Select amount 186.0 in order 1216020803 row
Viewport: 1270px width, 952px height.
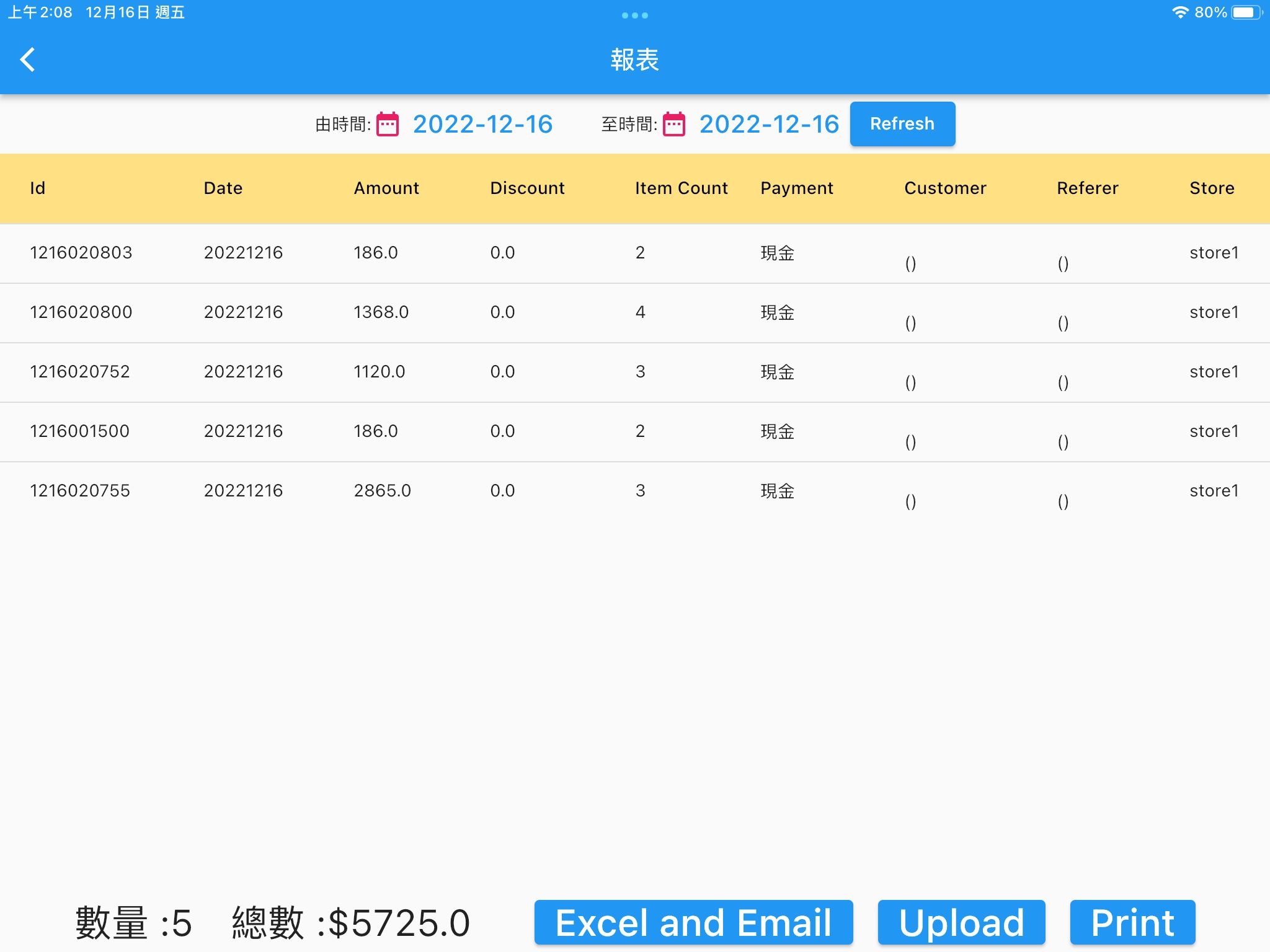tap(376, 253)
